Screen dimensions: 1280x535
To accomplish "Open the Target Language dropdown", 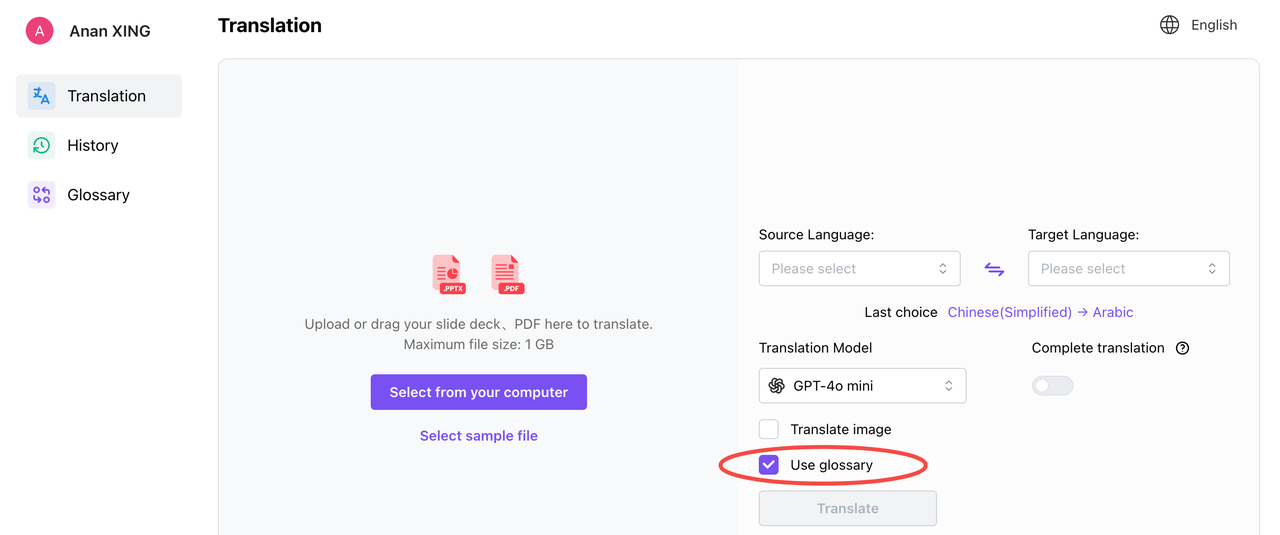I will coord(1129,269).
